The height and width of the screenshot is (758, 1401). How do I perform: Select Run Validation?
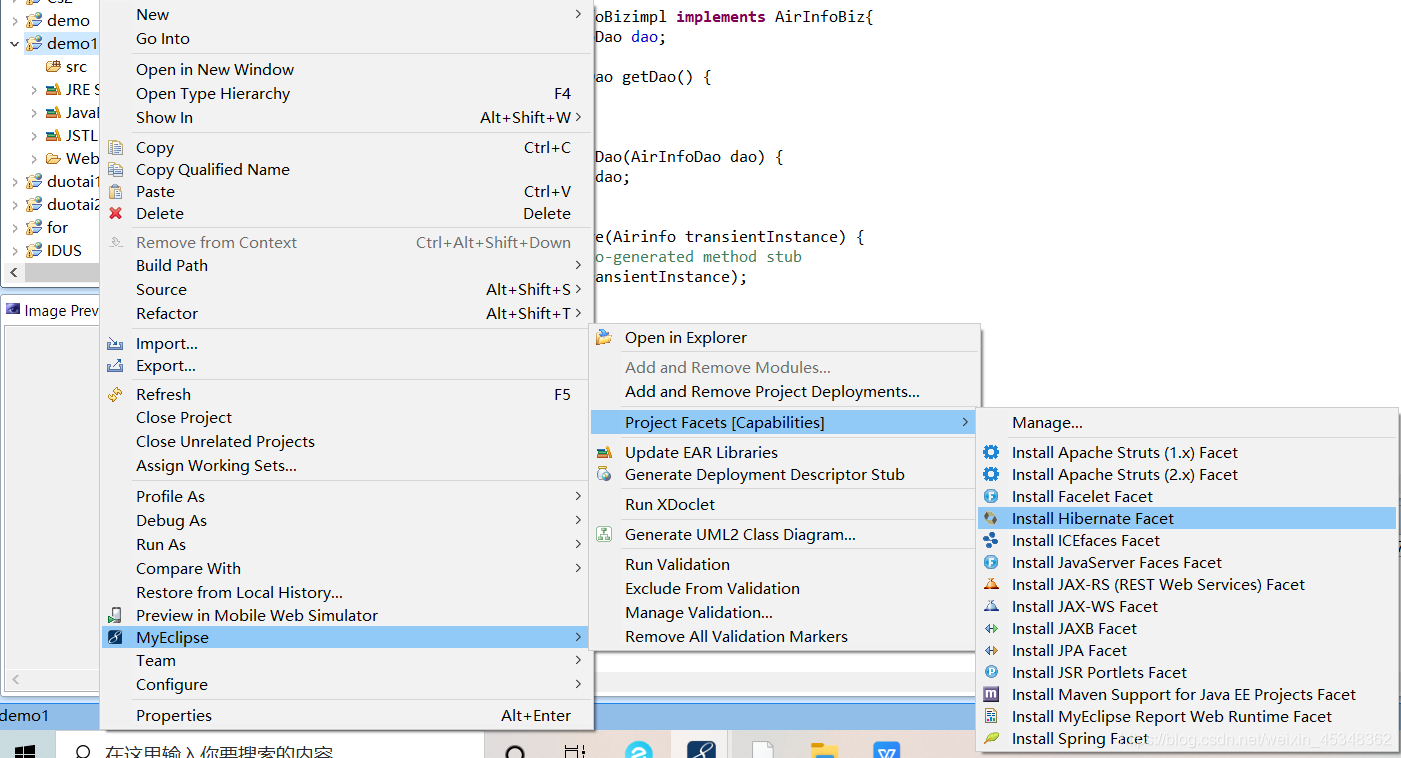pyautogui.click(x=785, y=564)
